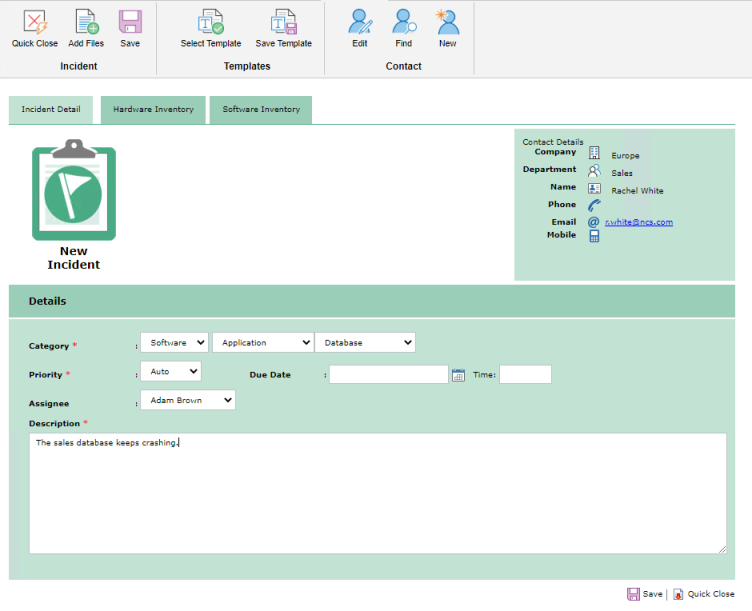Viewport: 752px width, 611px height.
Task: Switch to the Hardware Inventory tab
Action: [153, 110]
